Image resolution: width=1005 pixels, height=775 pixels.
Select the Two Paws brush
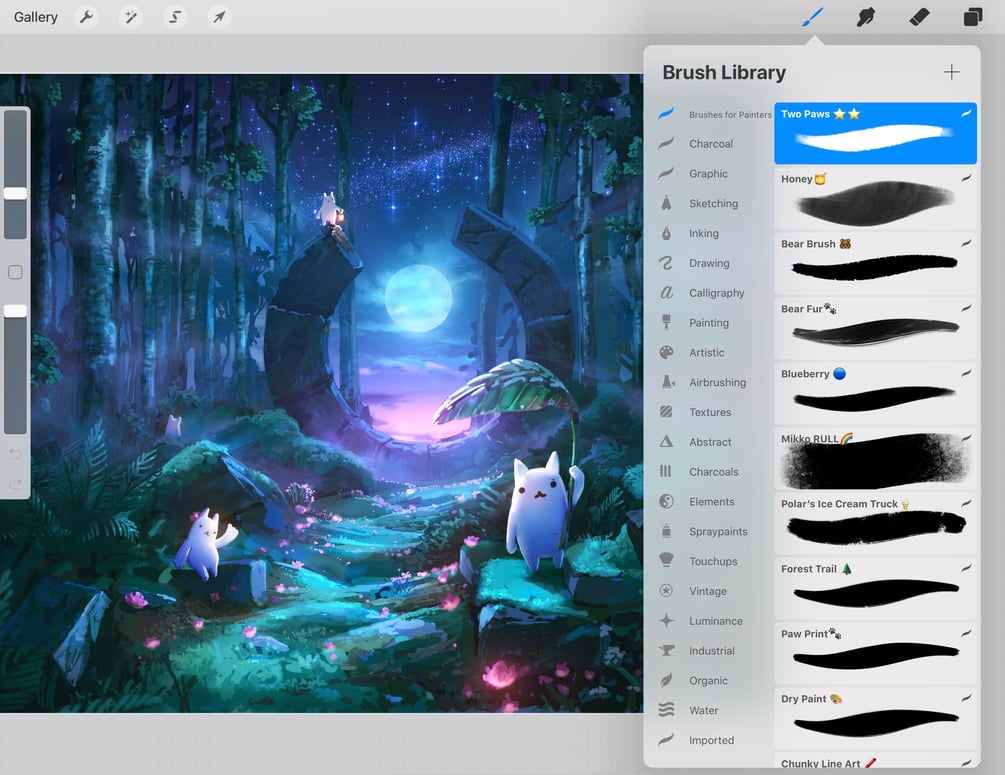point(876,133)
